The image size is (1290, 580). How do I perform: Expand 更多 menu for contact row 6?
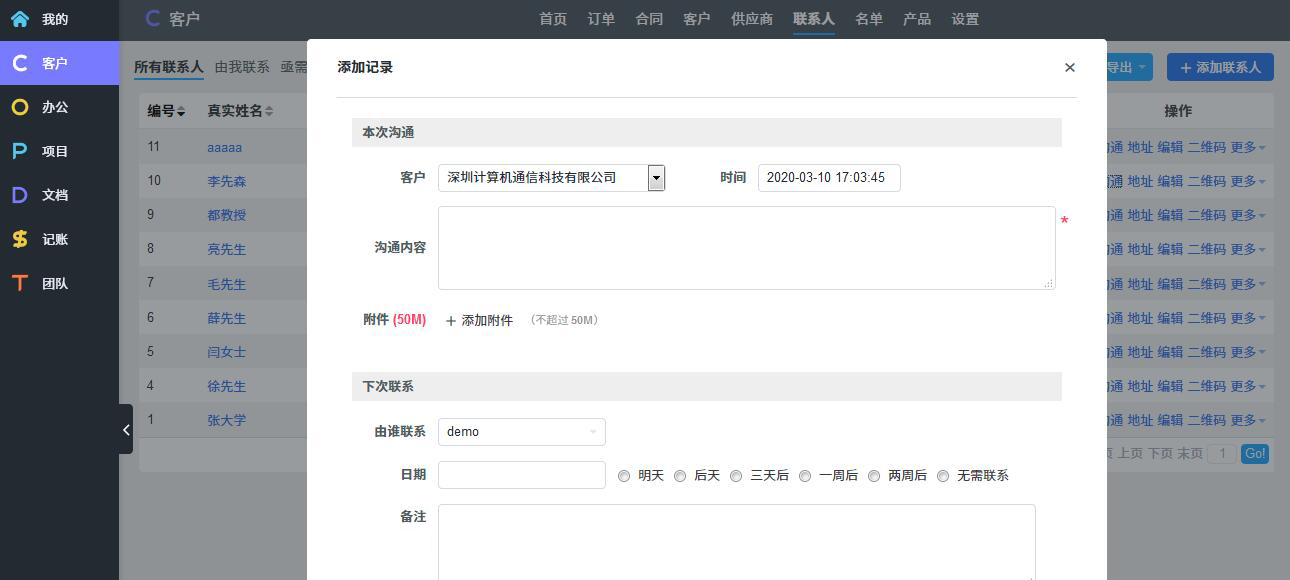tap(1248, 318)
